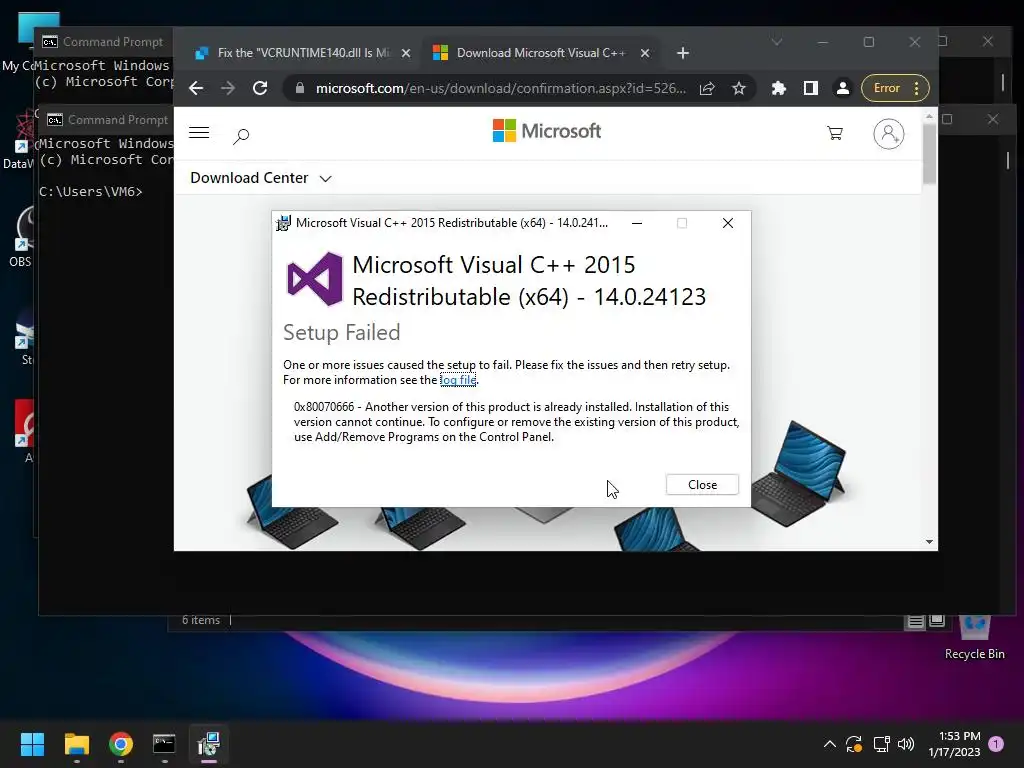
Task: Select the large-icons view toggle in Explorer
Action: coord(936,620)
